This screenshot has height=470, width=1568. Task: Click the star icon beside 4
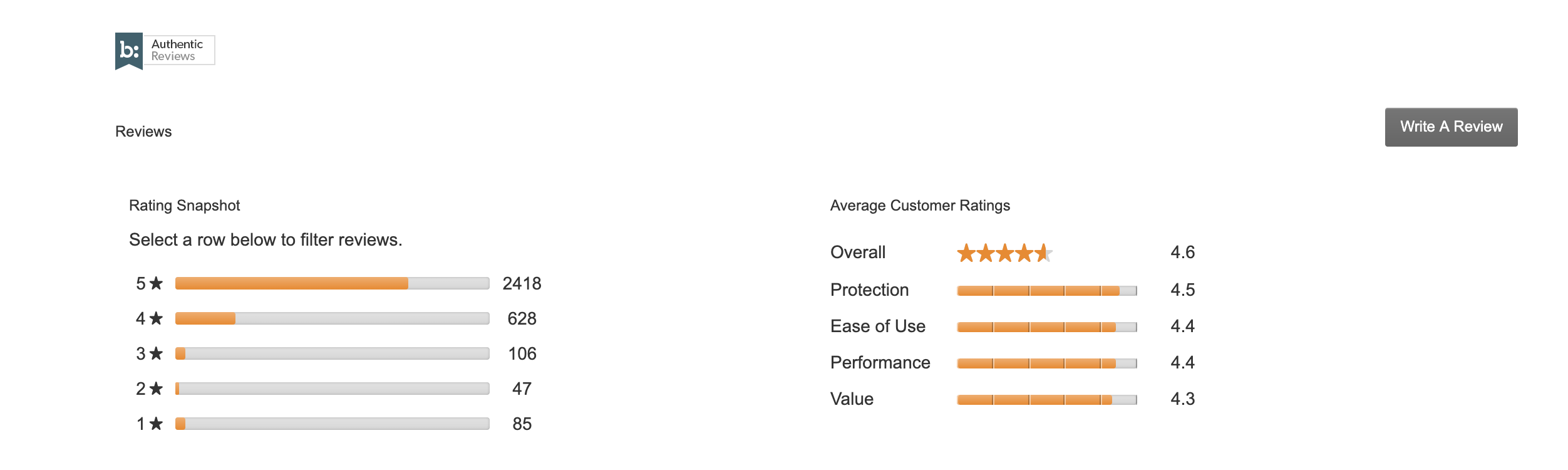(x=157, y=318)
